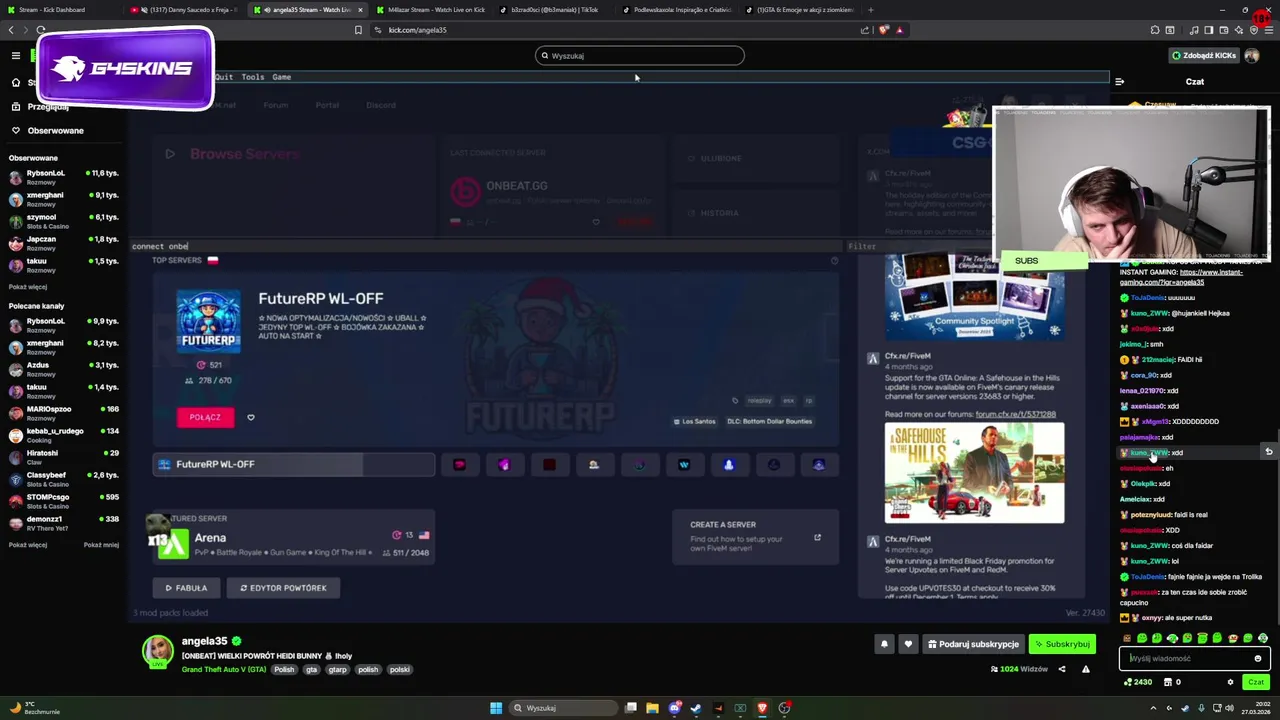
Task: Open the Game menu in FiveM console
Action: 282,77
